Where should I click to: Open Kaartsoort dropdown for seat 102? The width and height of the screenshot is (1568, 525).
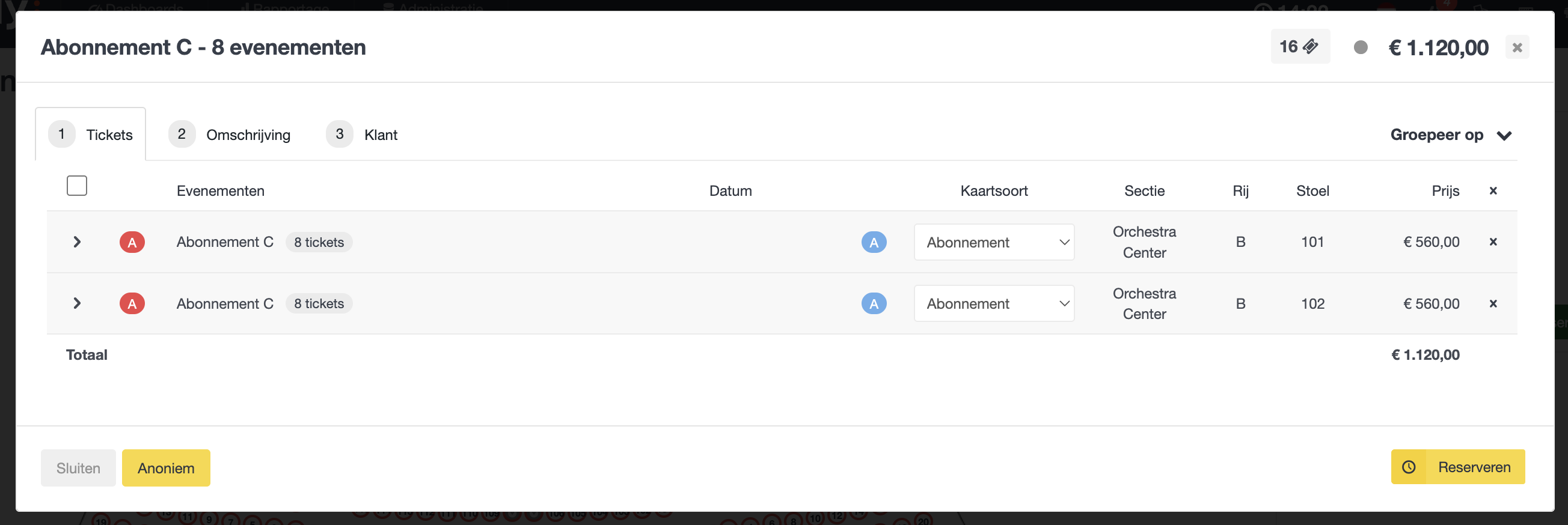coord(994,303)
